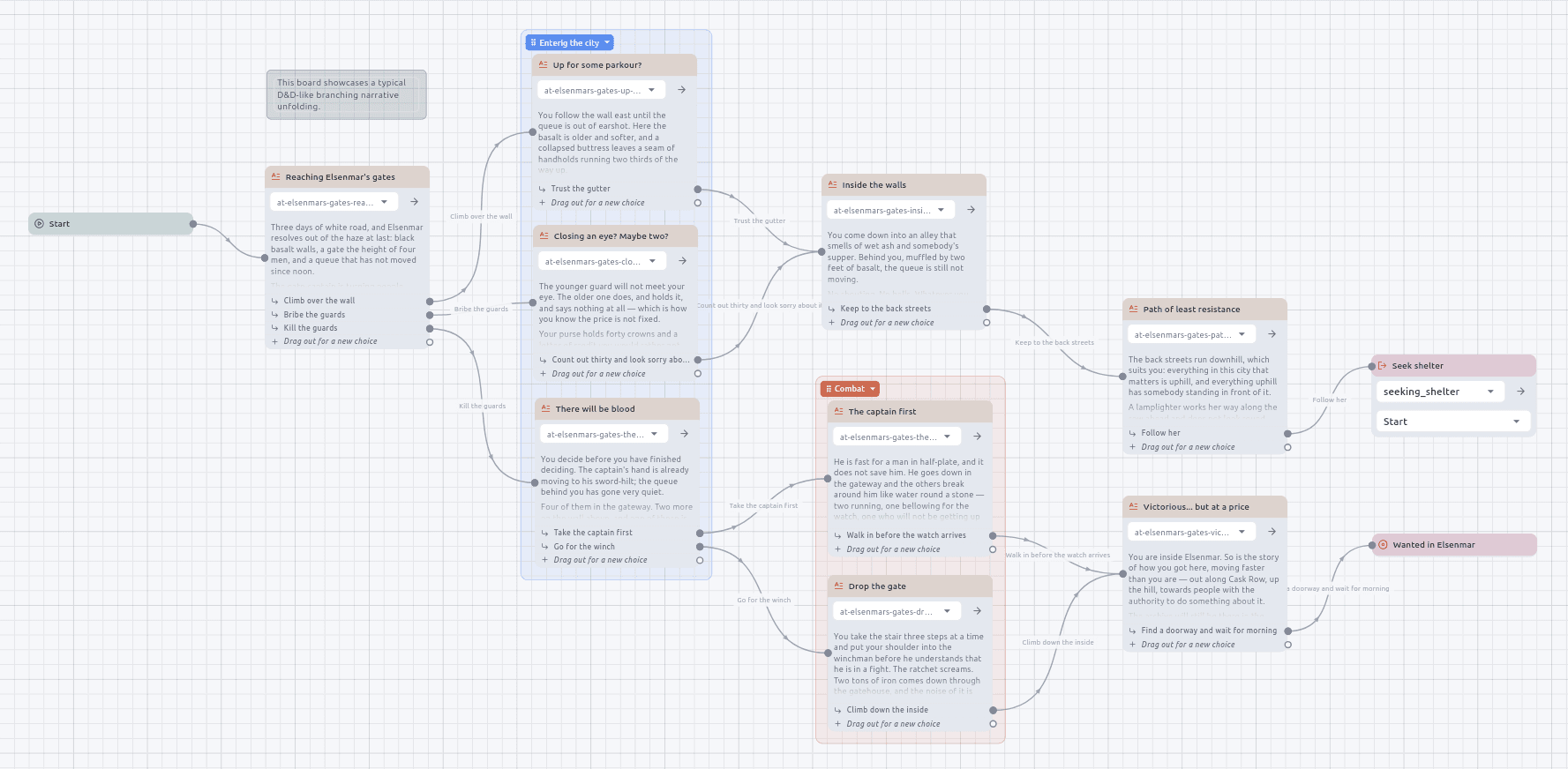Click output port of Kill the guards choice
This screenshot has height=769, width=1568.
[x=430, y=328]
